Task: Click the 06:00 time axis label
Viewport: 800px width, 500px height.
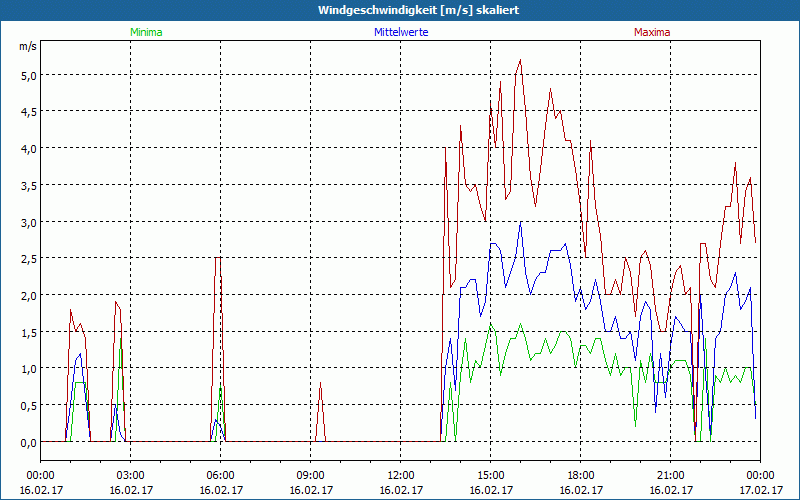Action: pyautogui.click(x=221, y=476)
